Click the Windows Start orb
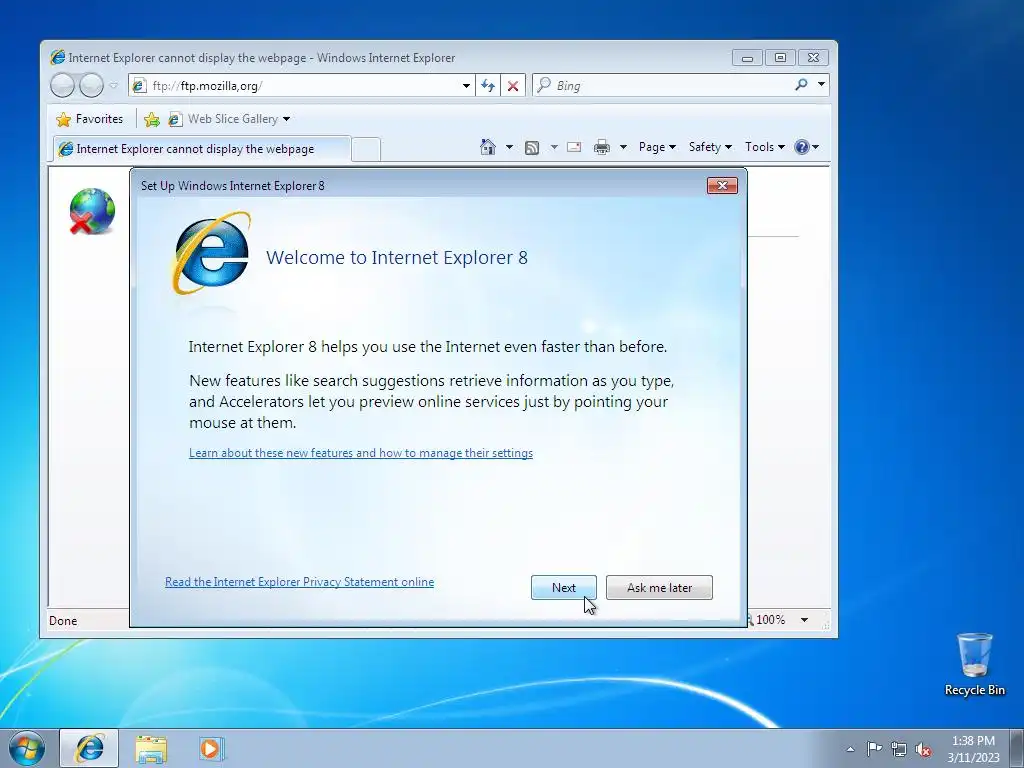The height and width of the screenshot is (768, 1024). [x=27, y=748]
